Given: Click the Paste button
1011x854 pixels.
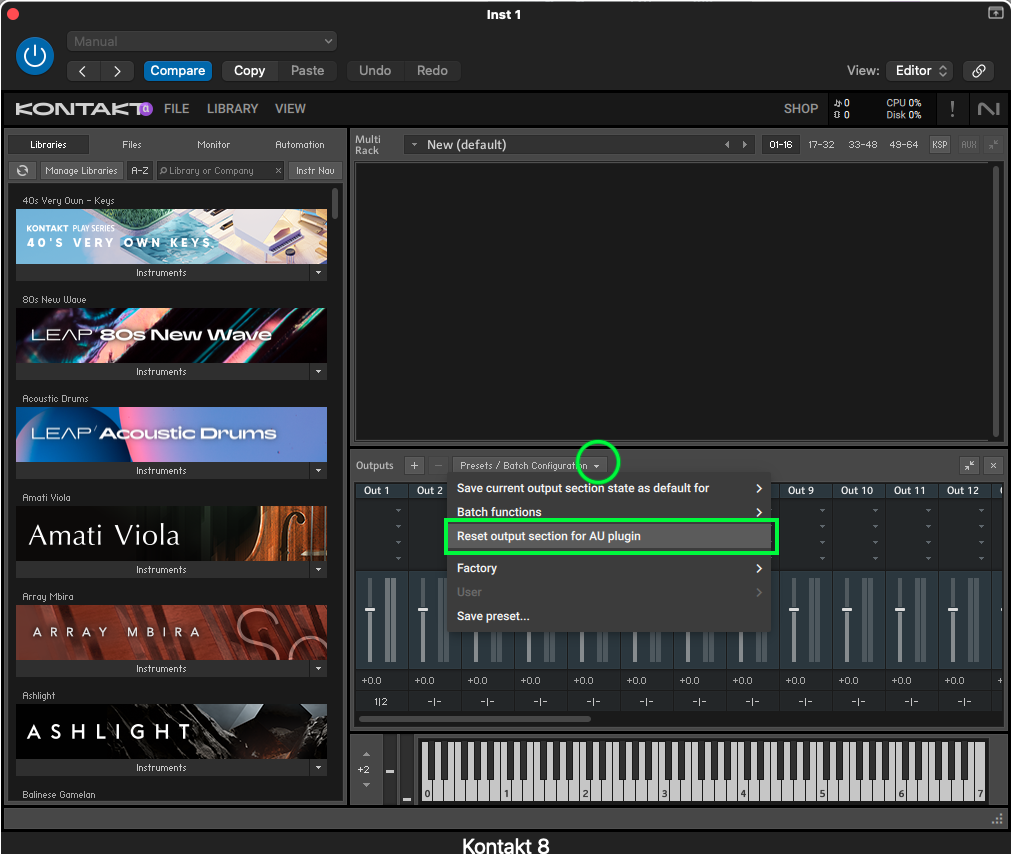Looking at the screenshot, I should coord(308,71).
